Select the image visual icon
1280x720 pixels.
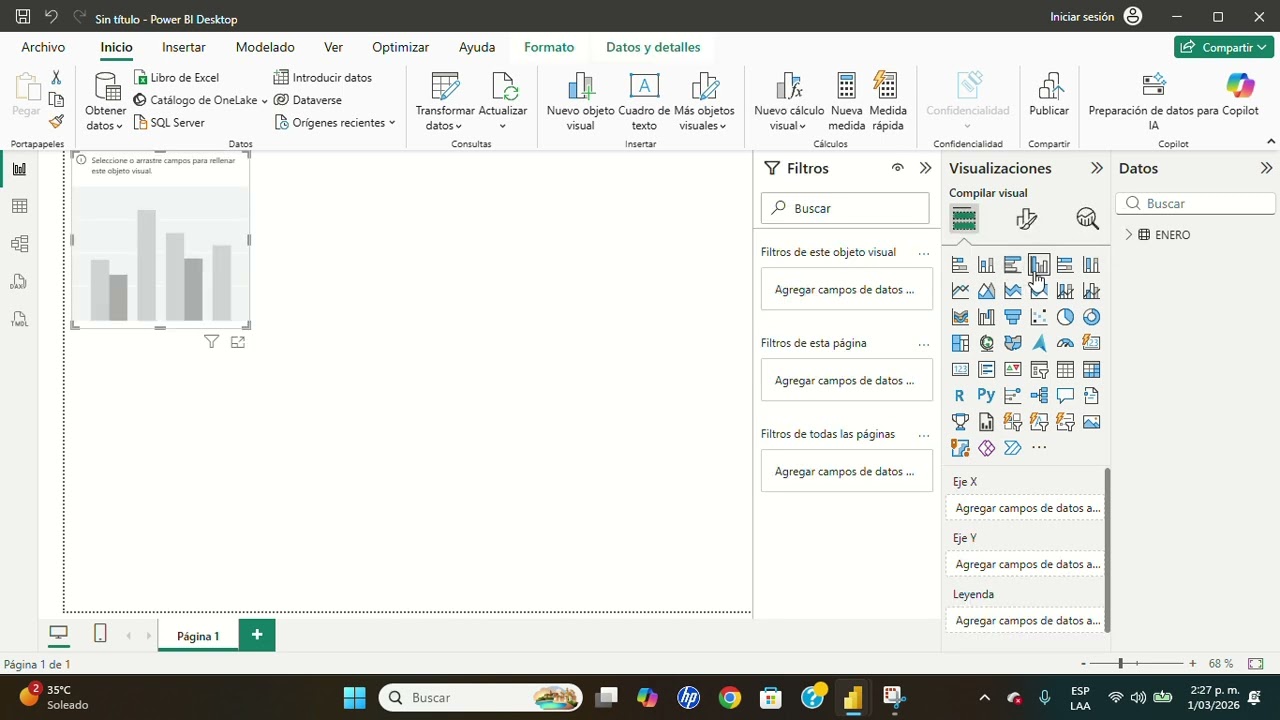click(1091, 422)
